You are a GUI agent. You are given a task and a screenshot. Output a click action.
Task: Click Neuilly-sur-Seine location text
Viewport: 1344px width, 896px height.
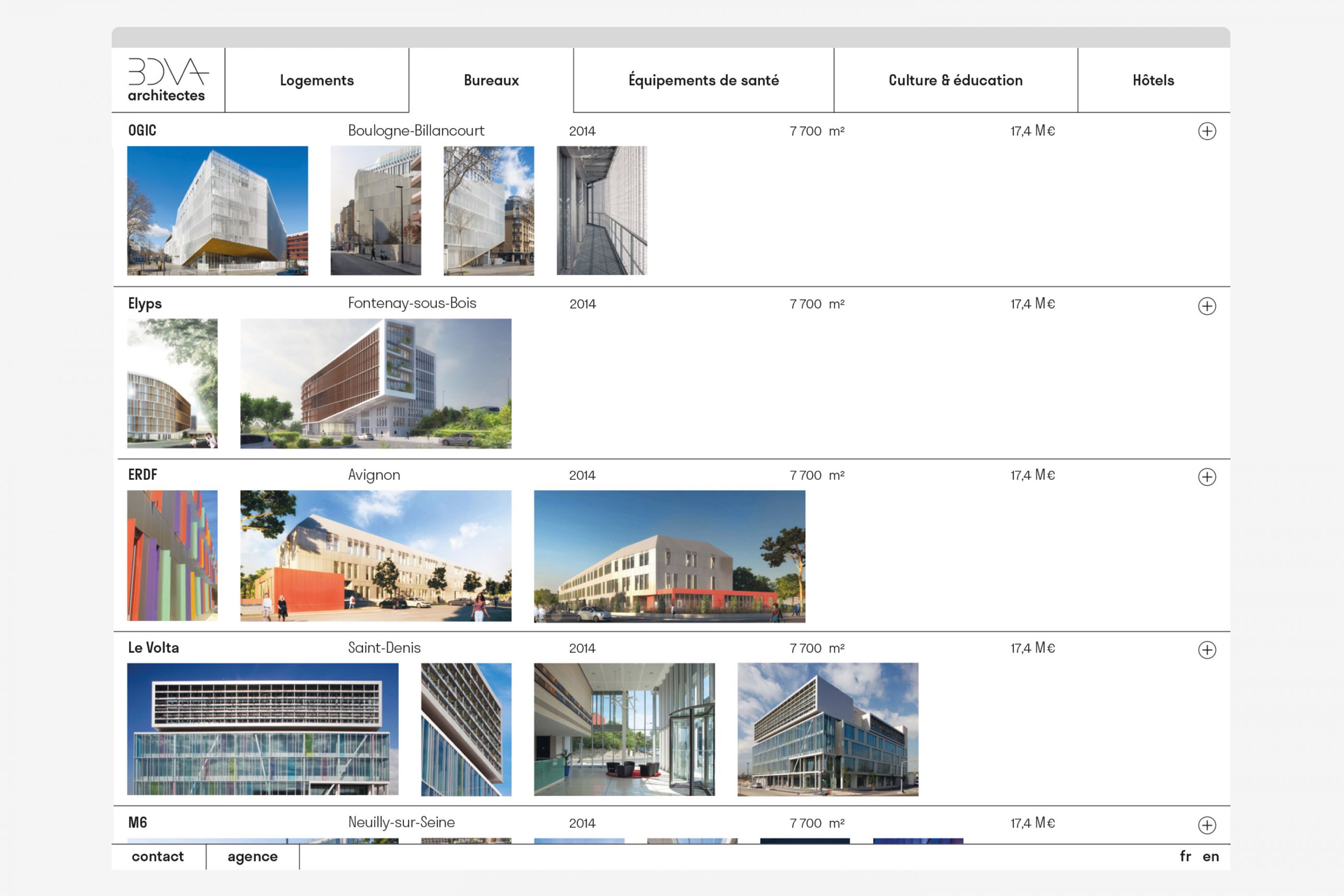tap(402, 822)
